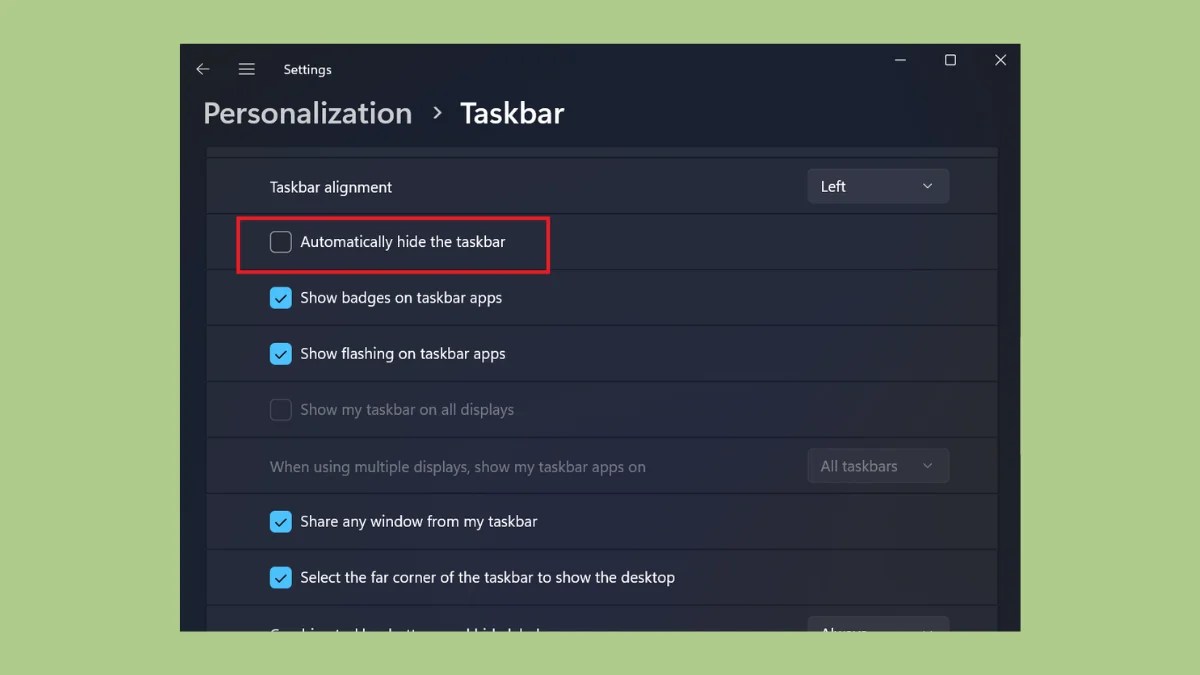Check Show my taskbar on all displays
1200x675 pixels.
click(x=280, y=409)
